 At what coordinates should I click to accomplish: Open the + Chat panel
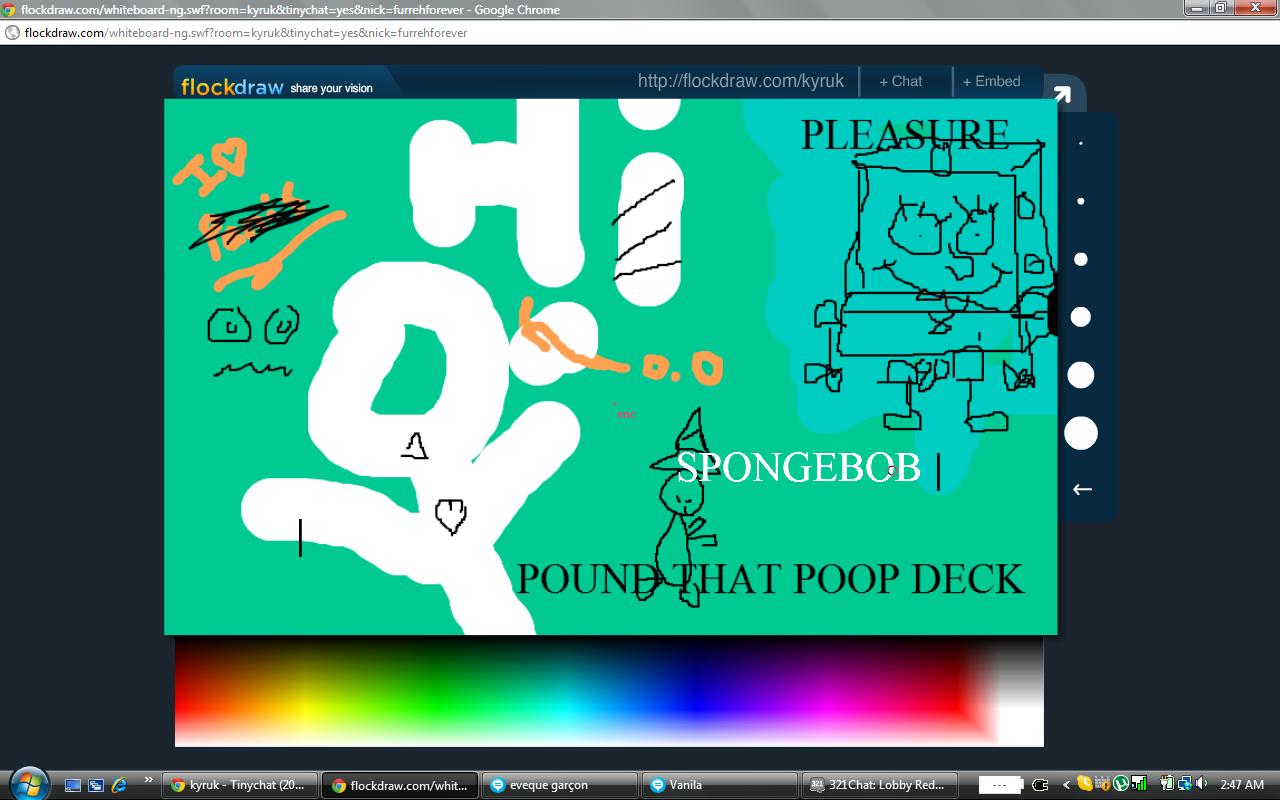point(901,81)
